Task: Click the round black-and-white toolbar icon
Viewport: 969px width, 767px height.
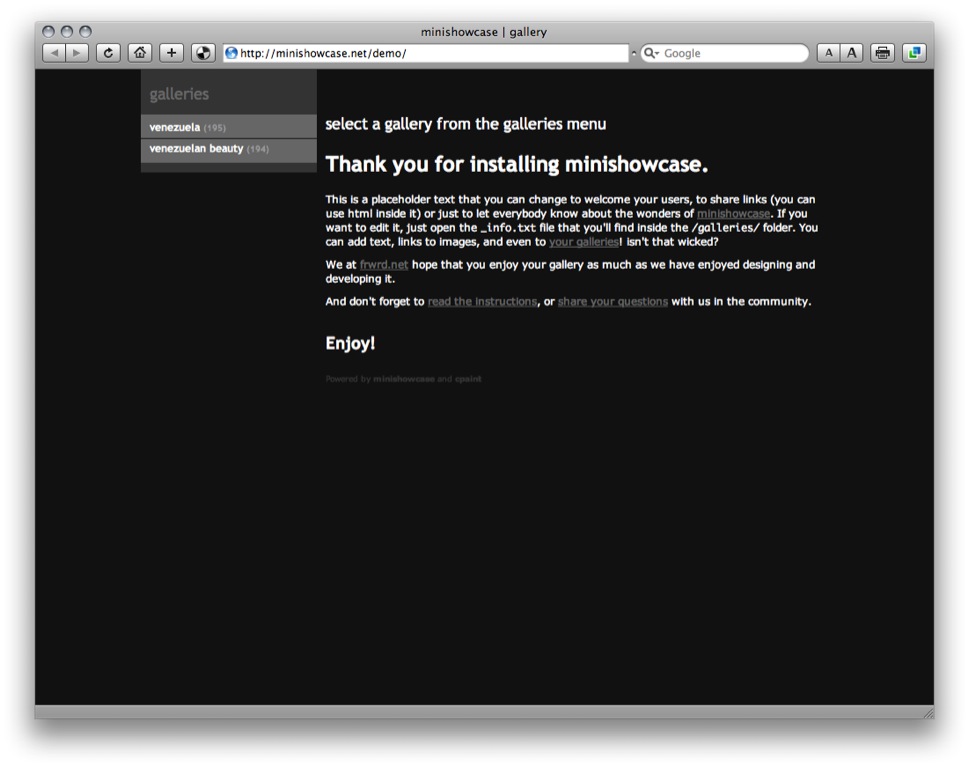Action: coord(203,53)
